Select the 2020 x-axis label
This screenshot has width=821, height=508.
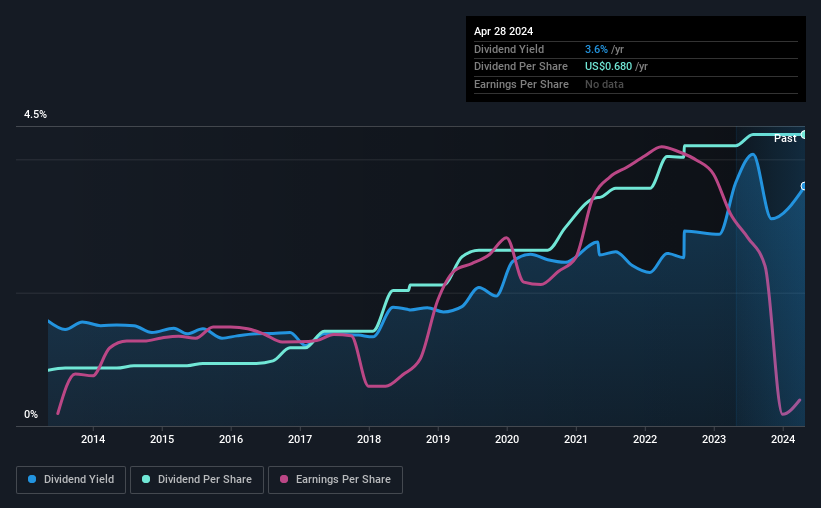tap(507, 439)
